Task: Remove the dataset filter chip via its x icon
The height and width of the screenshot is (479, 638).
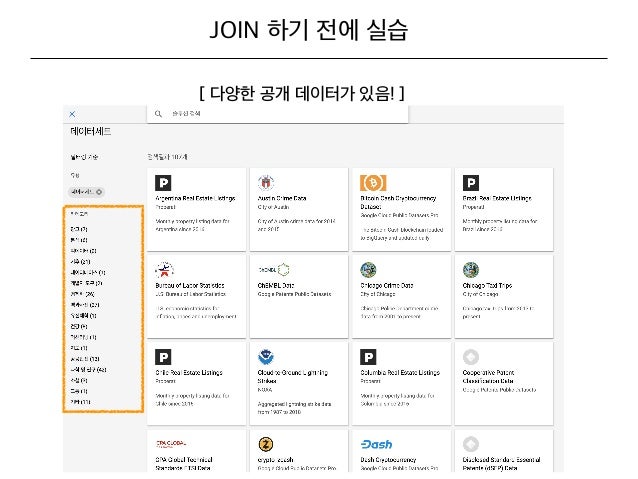Action: coord(99,192)
